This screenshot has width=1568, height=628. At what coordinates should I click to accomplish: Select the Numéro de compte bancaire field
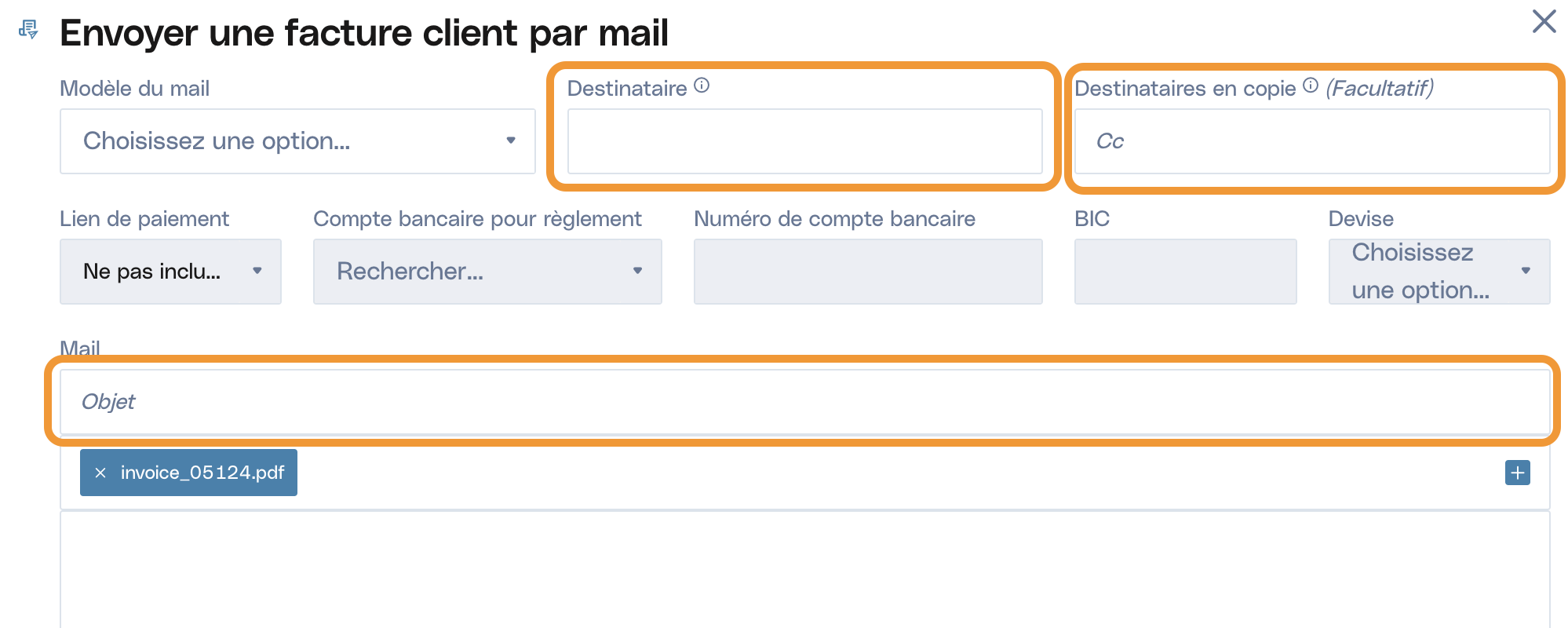click(868, 272)
